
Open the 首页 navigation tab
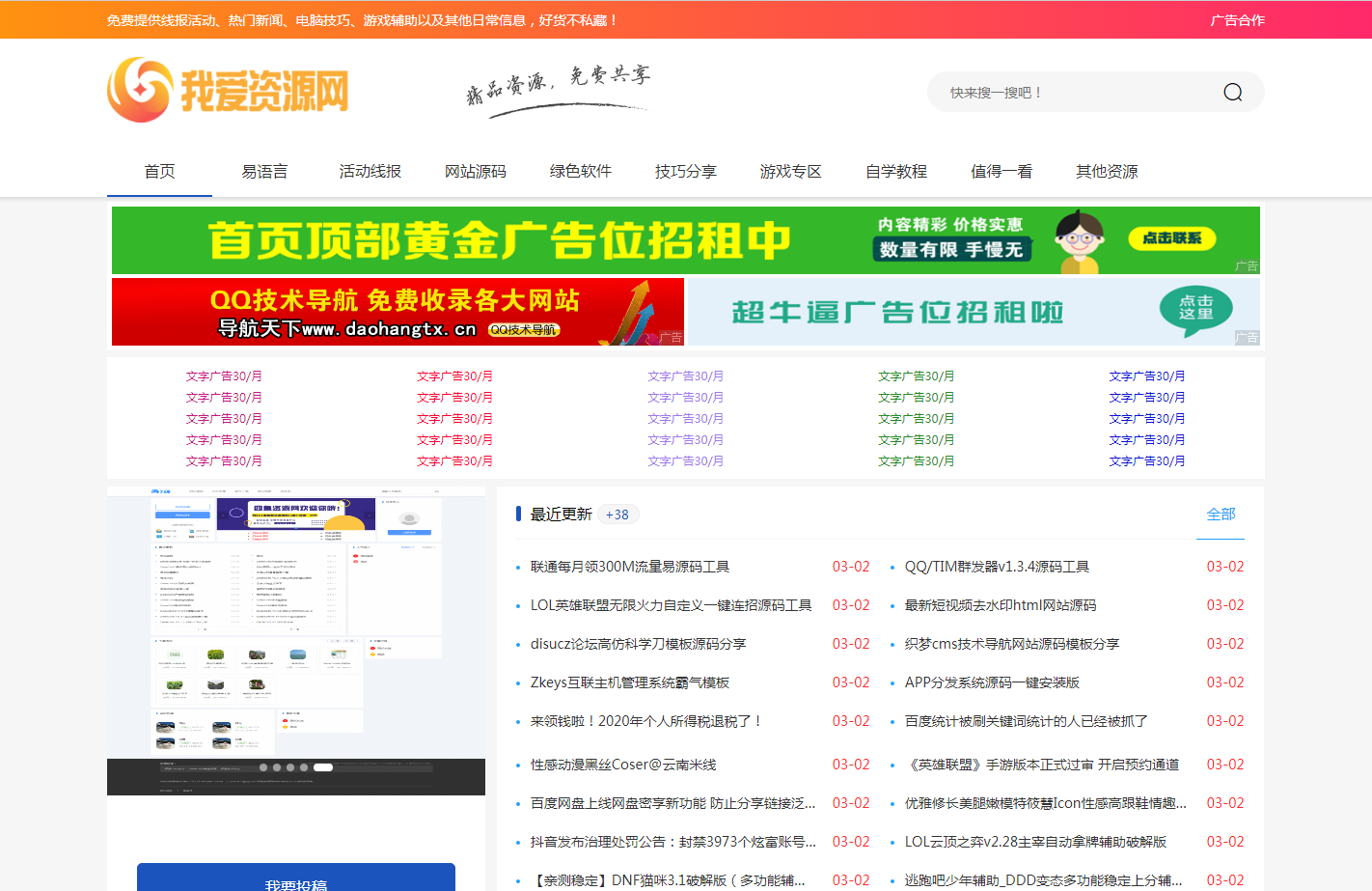click(159, 171)
